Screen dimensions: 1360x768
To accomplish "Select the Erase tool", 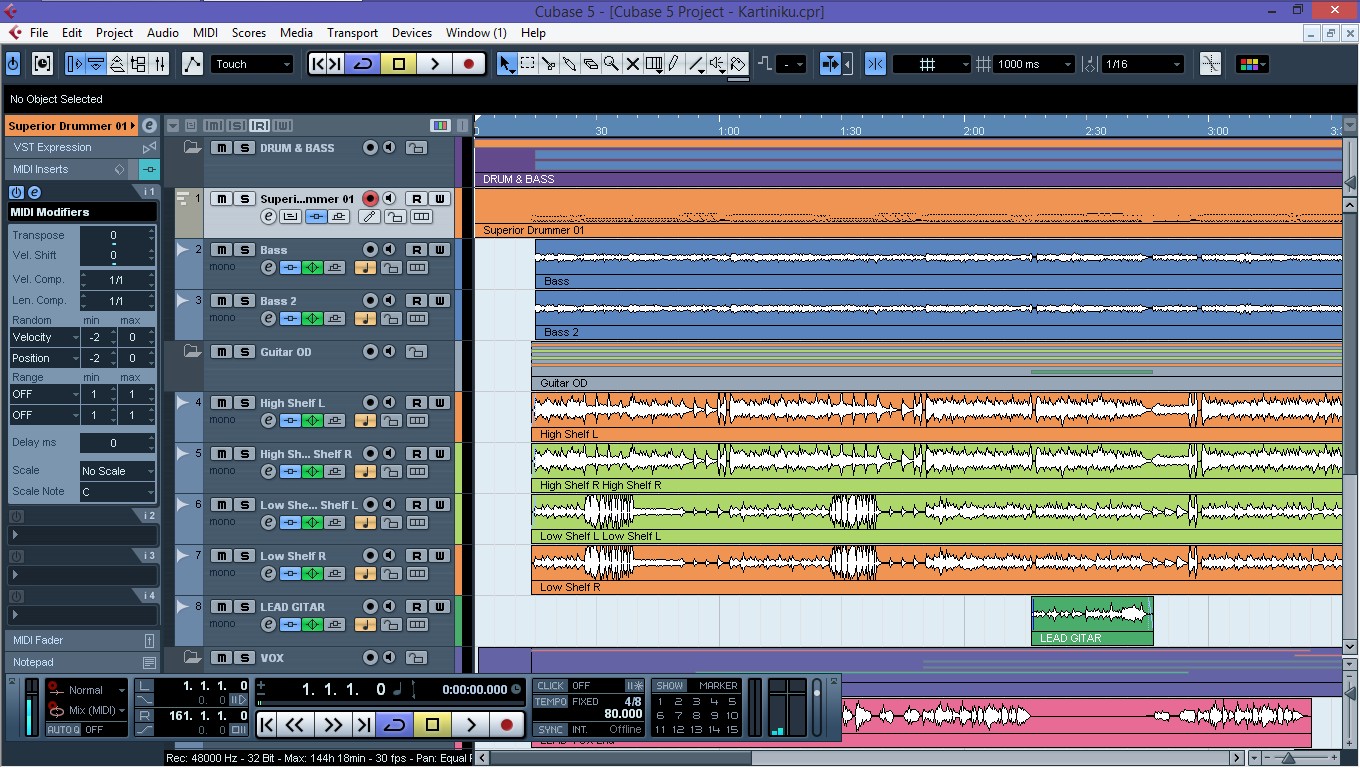I will 590,64.
